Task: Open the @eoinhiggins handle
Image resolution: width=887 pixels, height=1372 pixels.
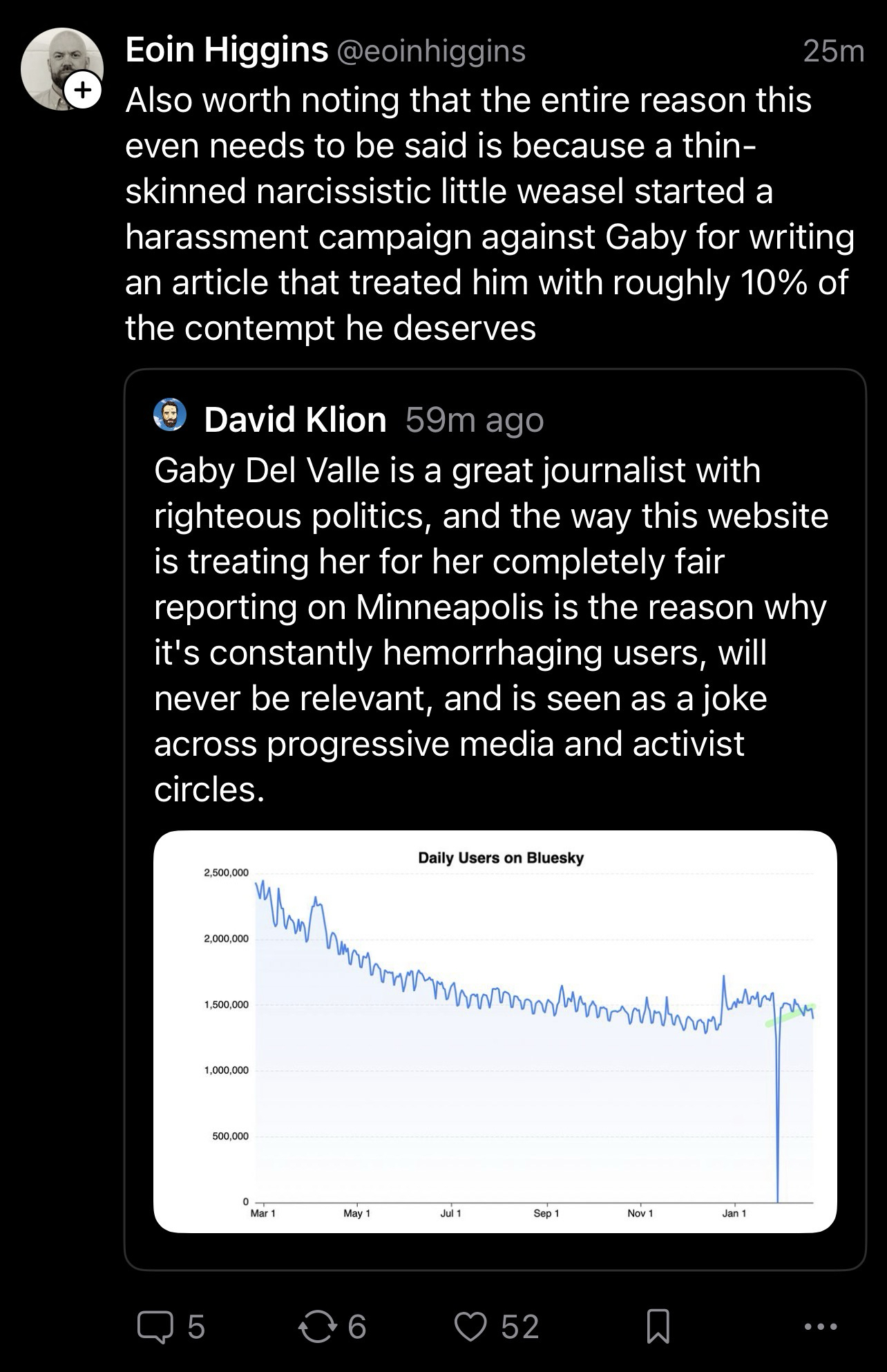Action: tap(431, 51)
